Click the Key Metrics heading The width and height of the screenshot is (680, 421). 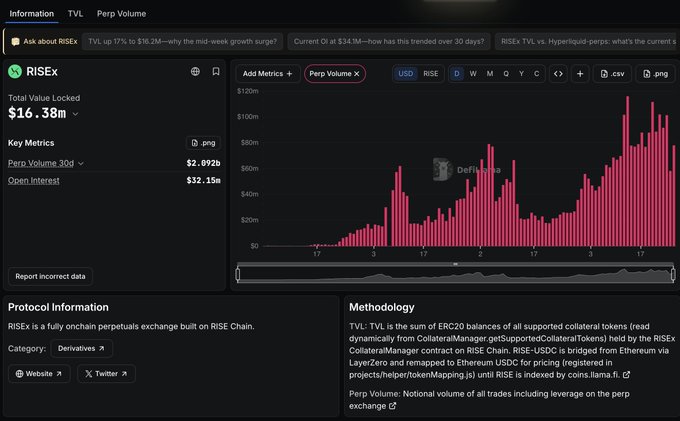click(x=31, y=143)
